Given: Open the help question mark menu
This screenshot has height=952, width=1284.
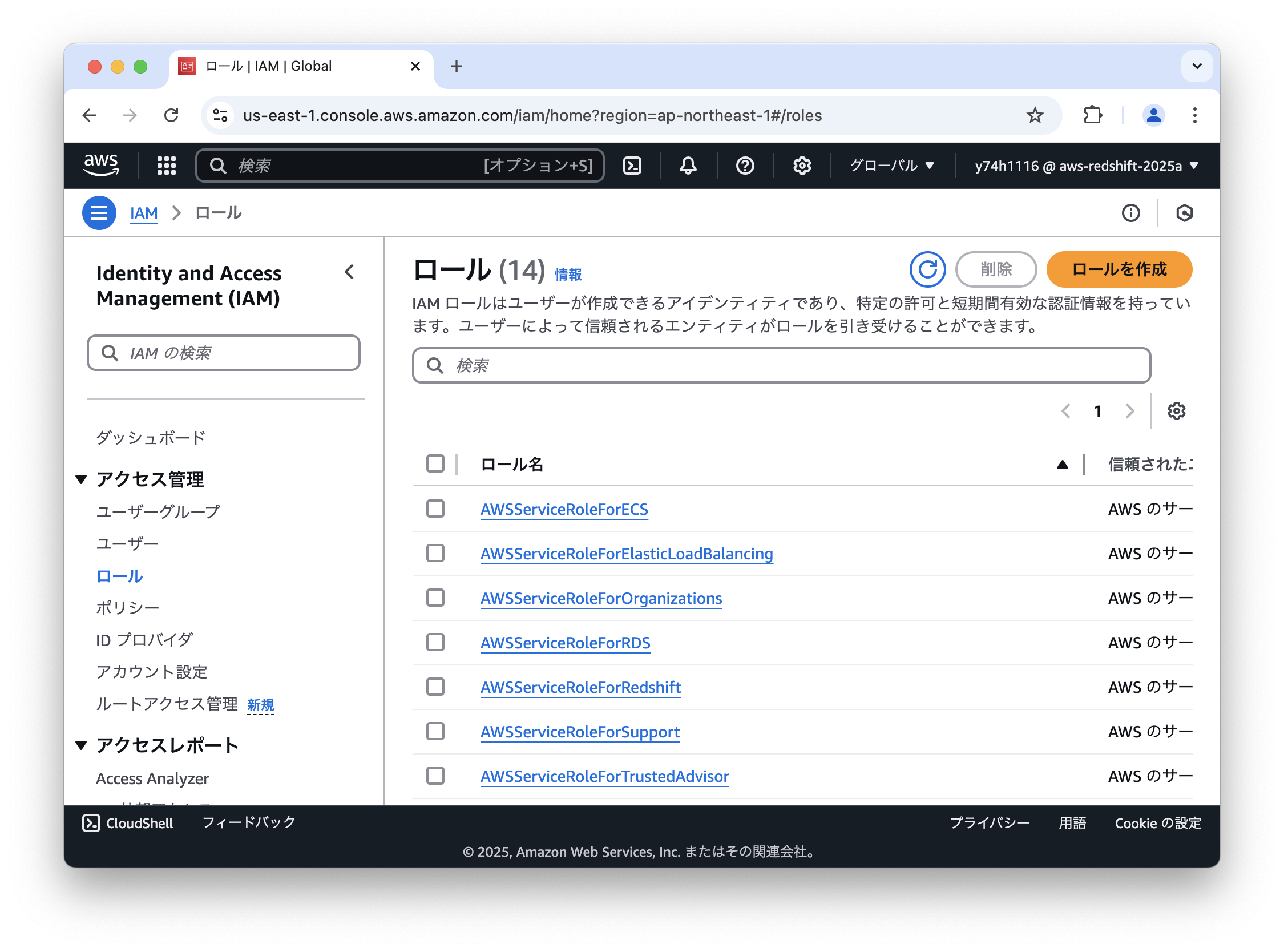Looking at the screenshot, I should 745,166.
